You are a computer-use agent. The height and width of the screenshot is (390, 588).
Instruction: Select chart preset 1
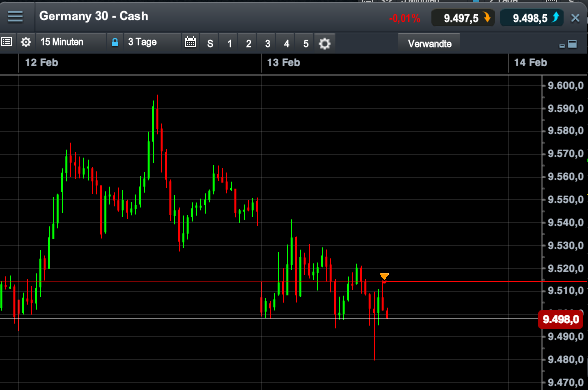click(x=230, y=44)
